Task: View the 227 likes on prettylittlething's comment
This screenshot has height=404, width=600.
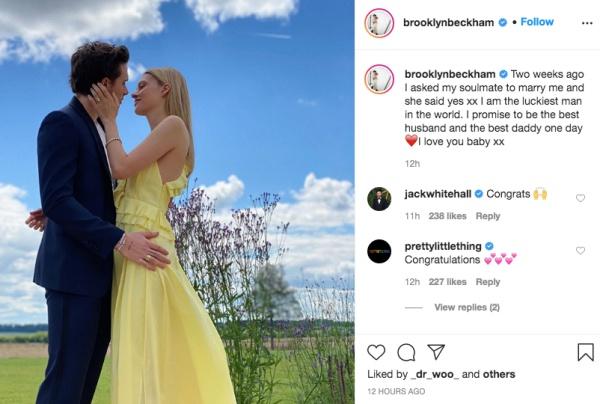Action: click(447, 282)
